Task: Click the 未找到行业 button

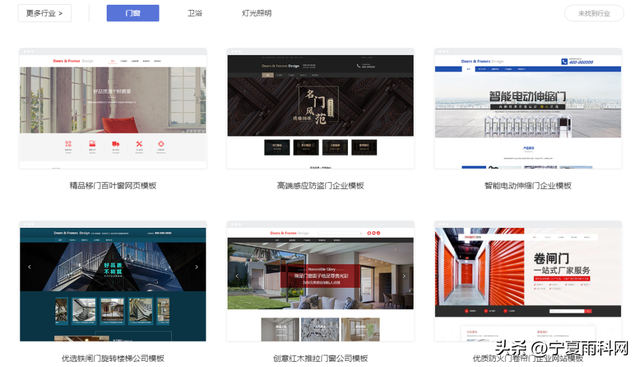Action: coord(594,13)
